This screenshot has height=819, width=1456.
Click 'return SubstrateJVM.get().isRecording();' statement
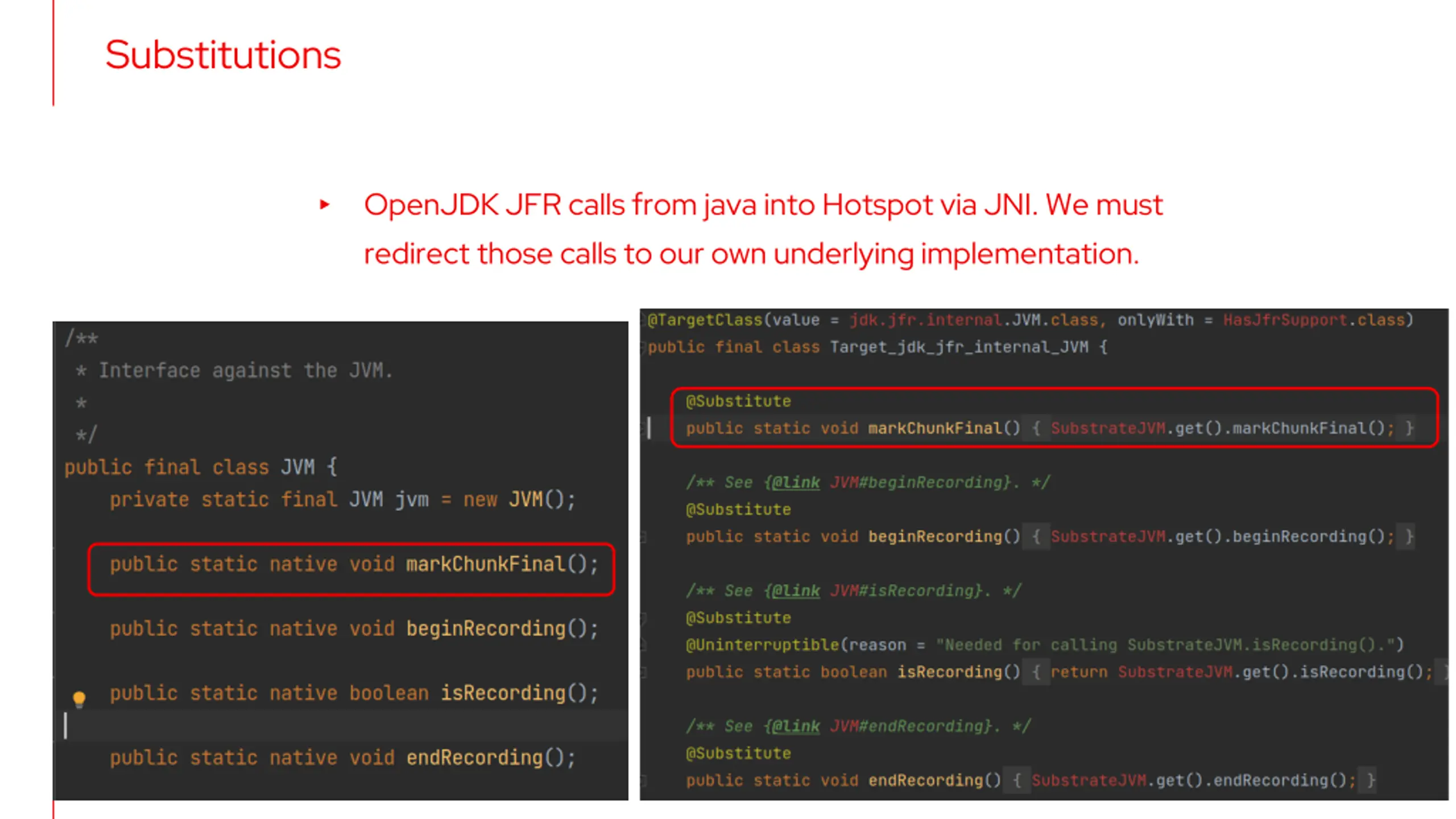pyautogui.click(x=1241, y=672)
